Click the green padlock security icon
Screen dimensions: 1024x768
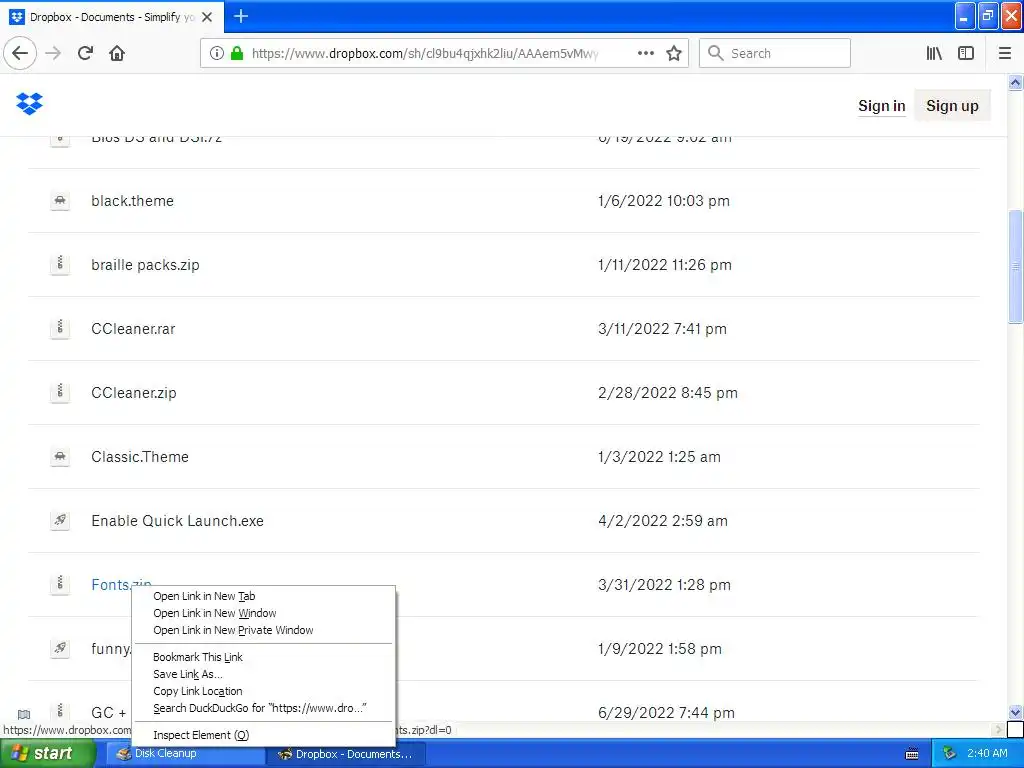pyautogui.click(x=237, y=53)
